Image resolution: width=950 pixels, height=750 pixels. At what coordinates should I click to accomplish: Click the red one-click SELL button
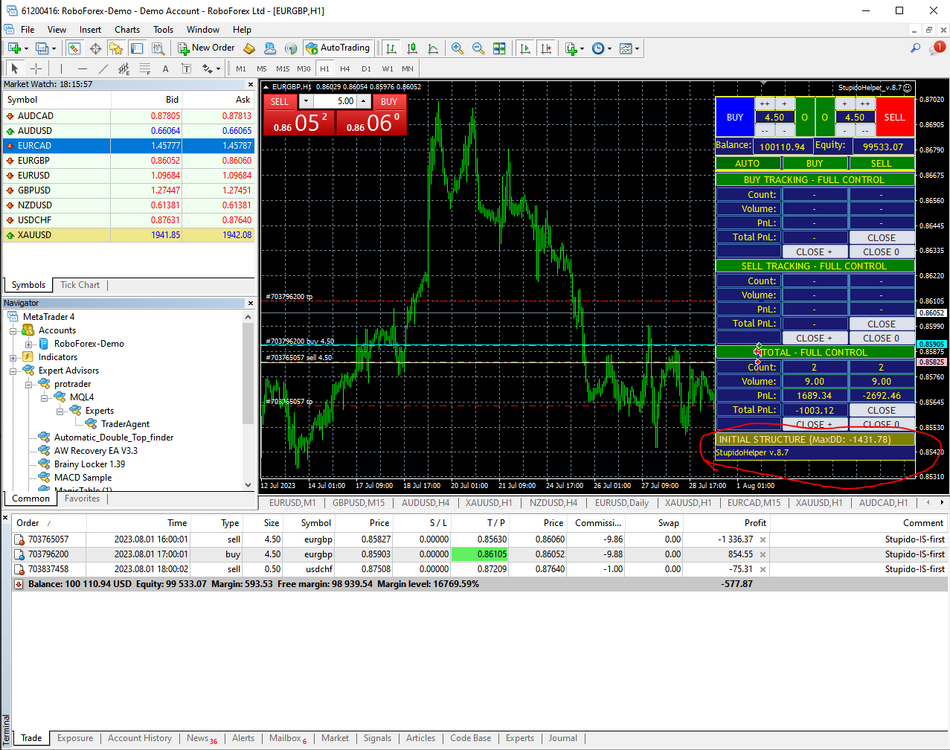tap(279, 102)
